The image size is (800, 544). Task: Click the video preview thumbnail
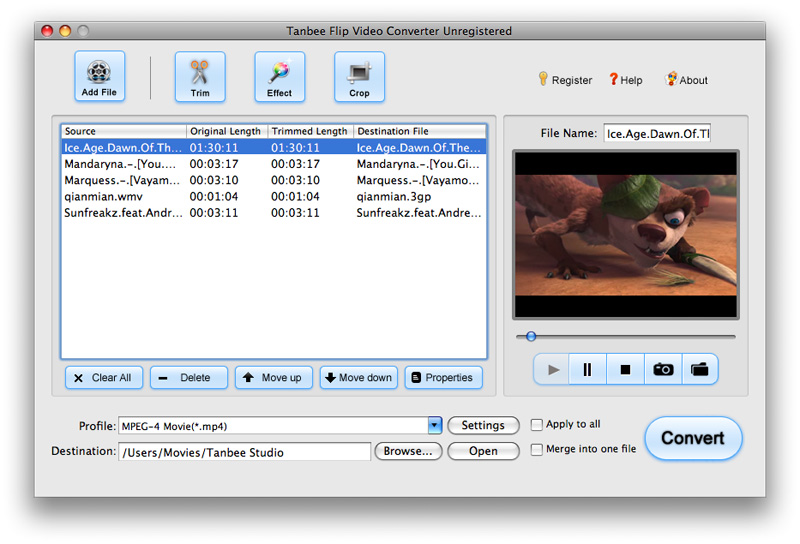(x=626, y=235)
